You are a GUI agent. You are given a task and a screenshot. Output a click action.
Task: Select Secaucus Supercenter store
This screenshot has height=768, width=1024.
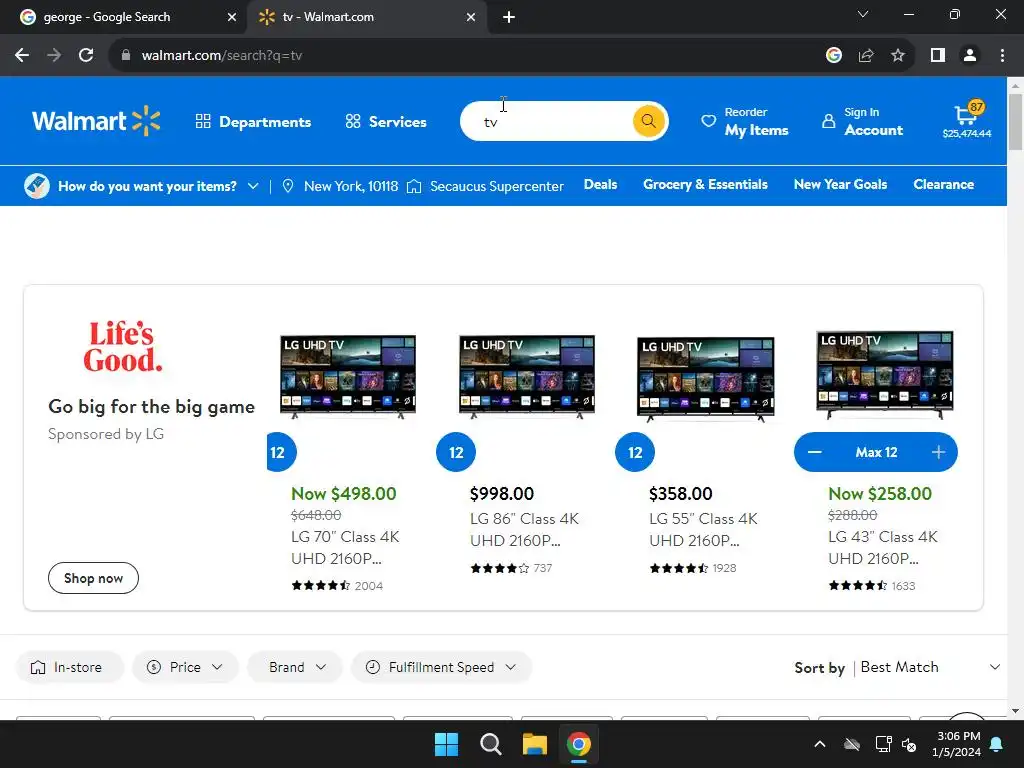tap(485, 186)
